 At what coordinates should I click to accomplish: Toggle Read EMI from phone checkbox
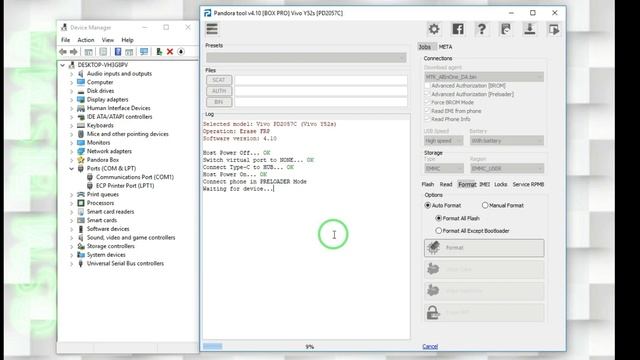pos(427,111)
